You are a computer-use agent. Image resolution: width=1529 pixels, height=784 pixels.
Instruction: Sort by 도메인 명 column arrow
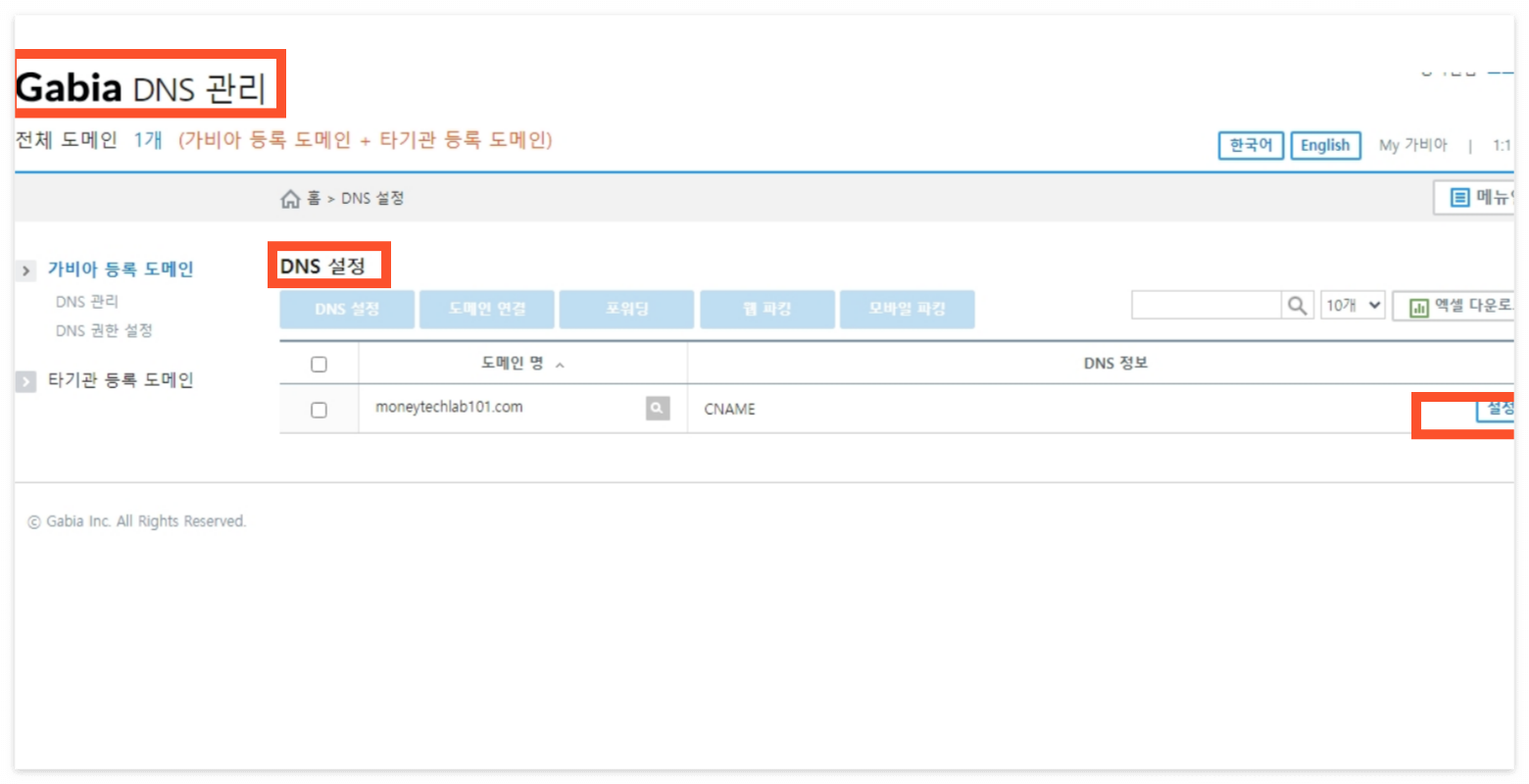coord(560,365)
